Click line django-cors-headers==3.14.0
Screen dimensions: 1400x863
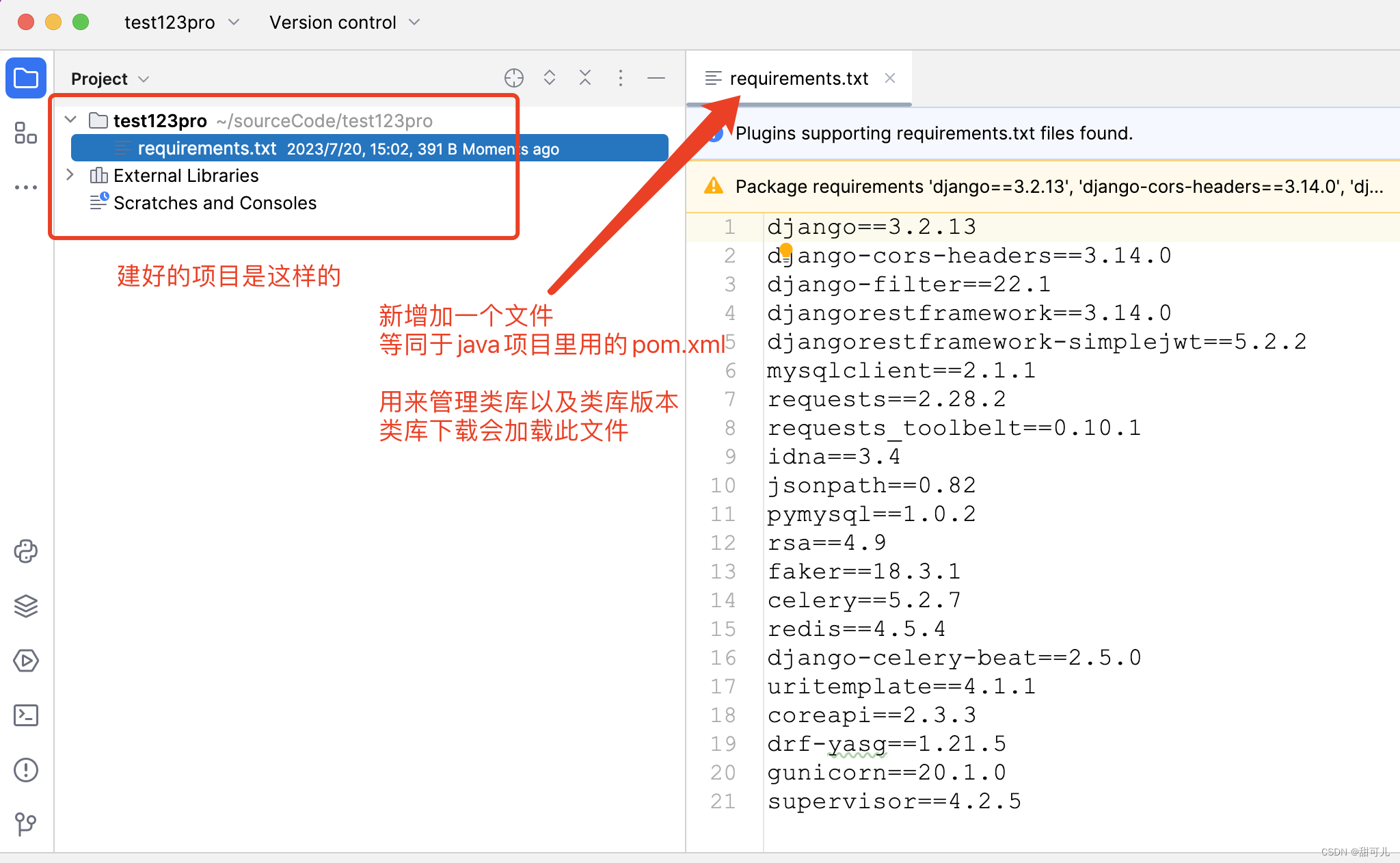tap(969, 255)
